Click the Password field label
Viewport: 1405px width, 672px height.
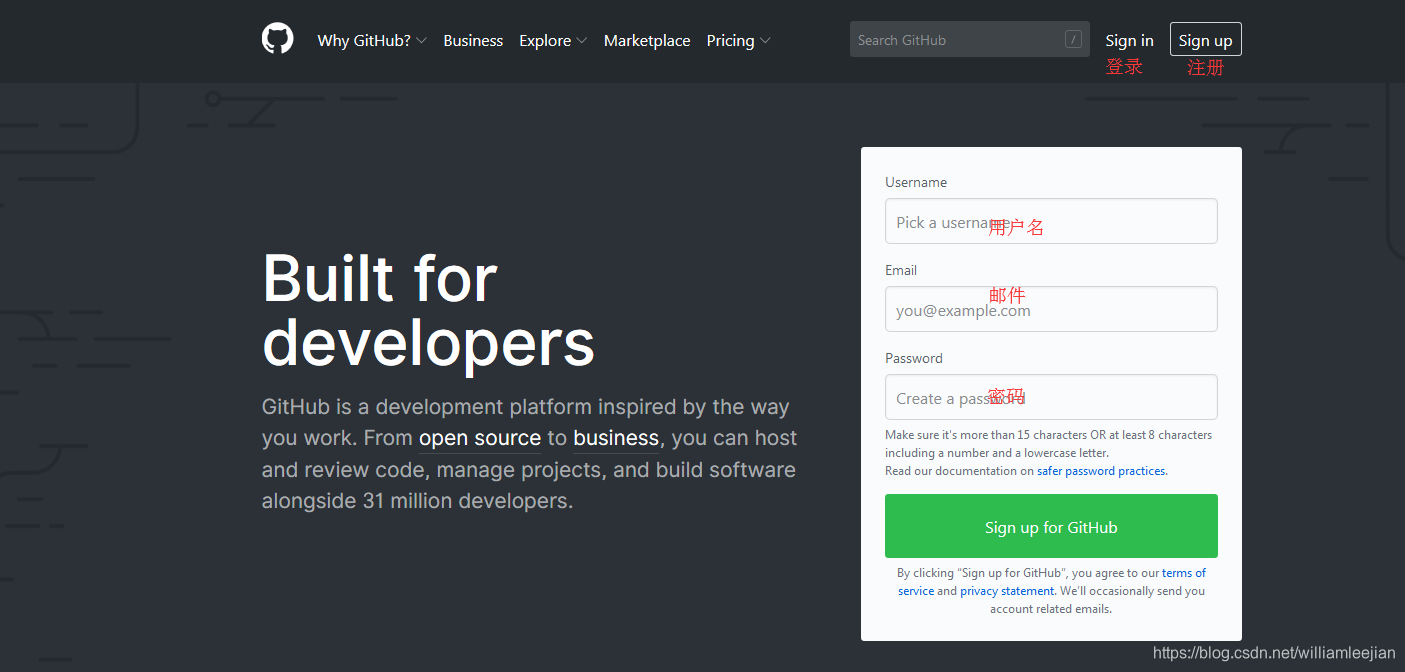click(x=914, y=358)
